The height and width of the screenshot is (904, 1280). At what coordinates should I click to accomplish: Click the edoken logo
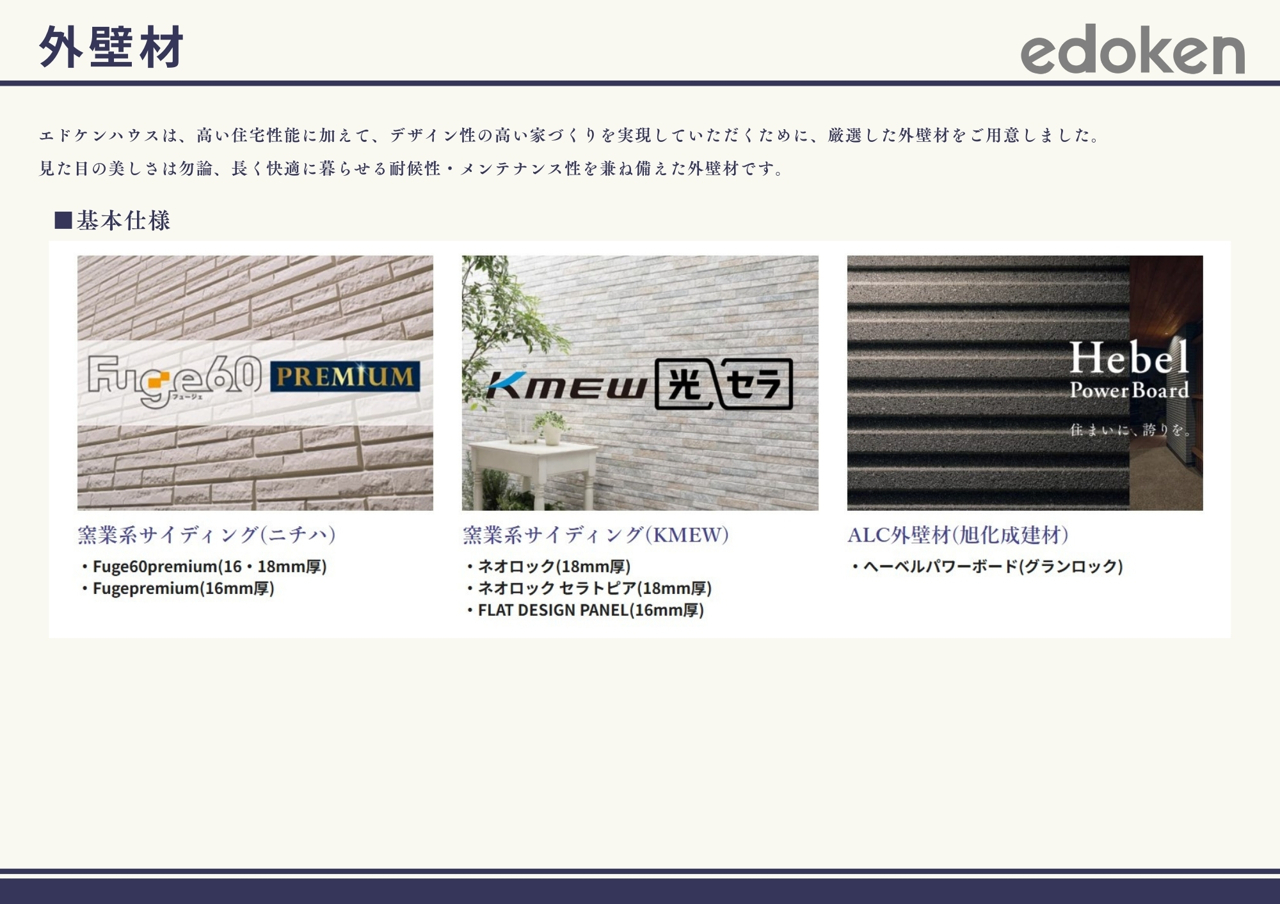[x=1132, y=50]
